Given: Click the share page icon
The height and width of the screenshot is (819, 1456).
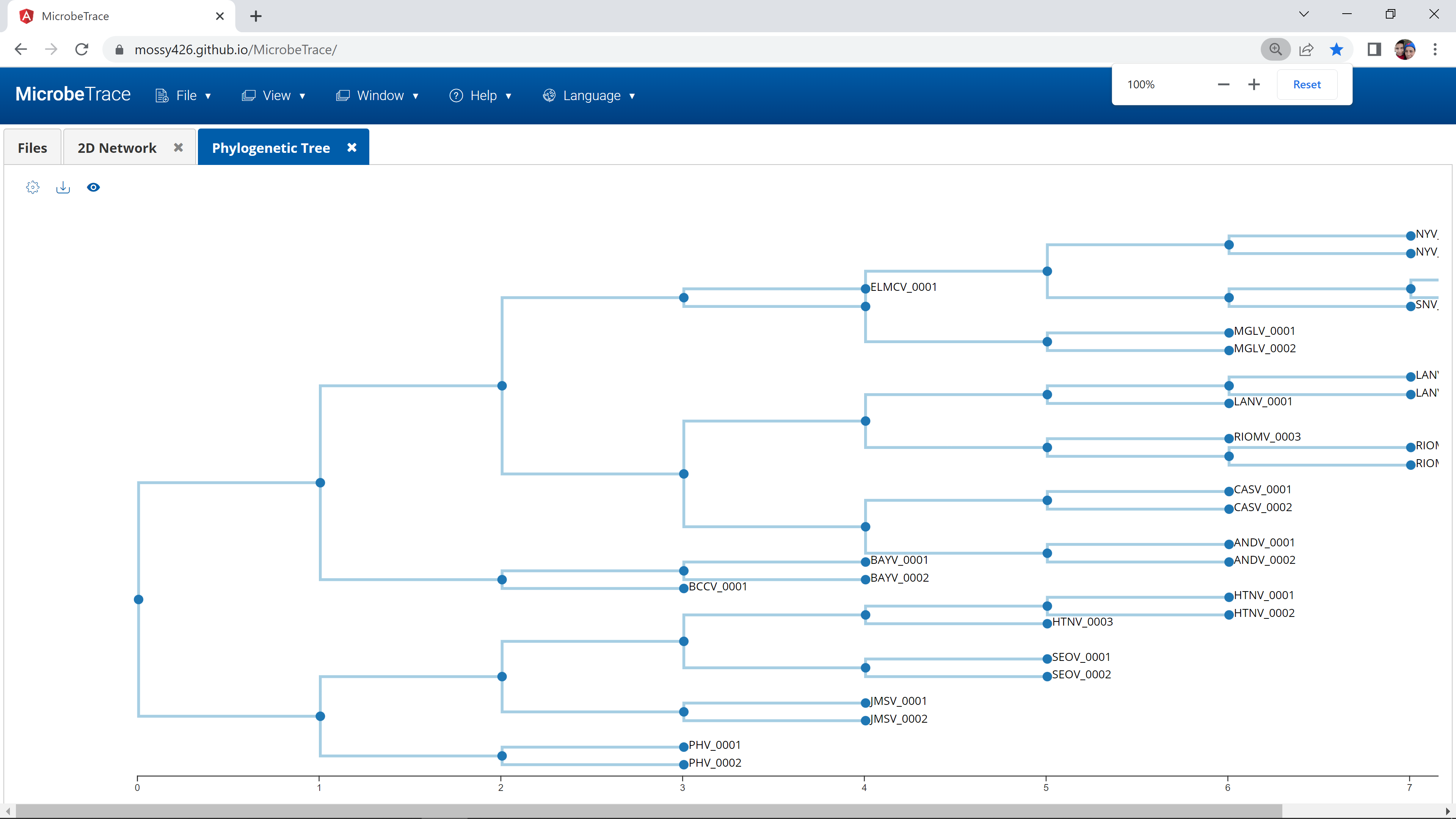Looking at the screenshot, I should point(1306,50).
